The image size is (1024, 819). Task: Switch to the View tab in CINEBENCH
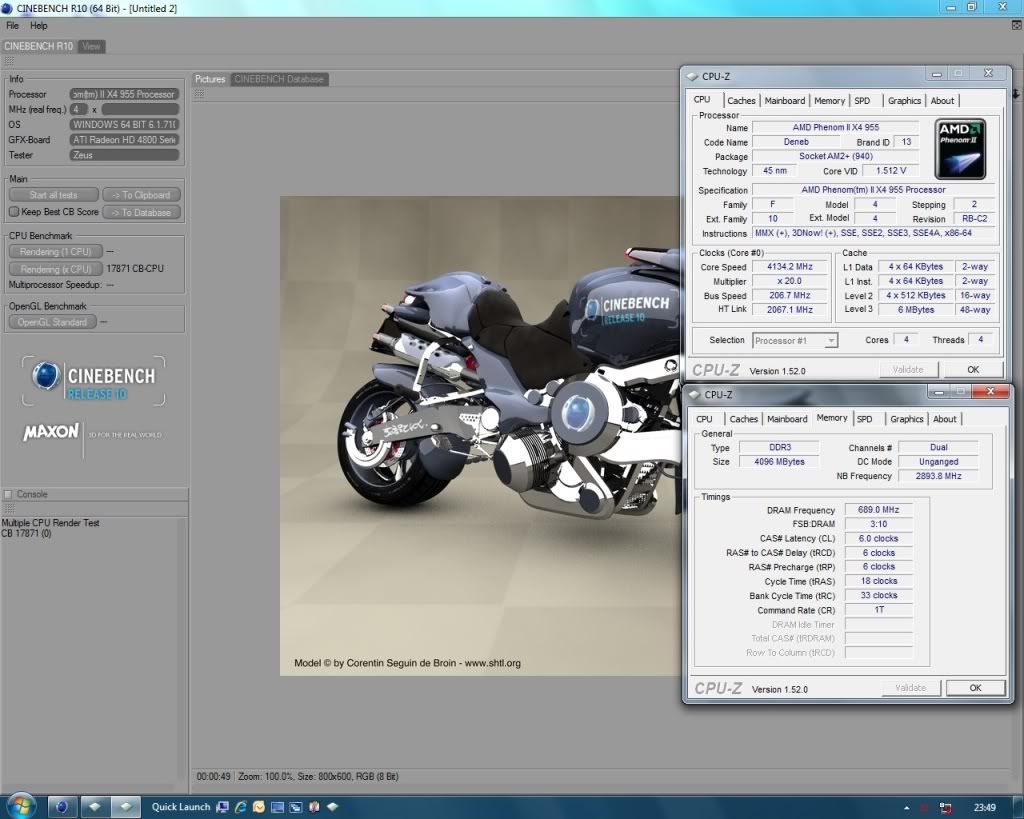pyautogui.click(x=91, y=46)
